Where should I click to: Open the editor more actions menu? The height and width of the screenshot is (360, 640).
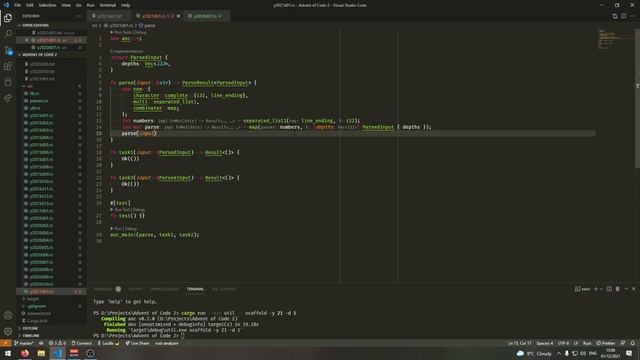point(633,16)
